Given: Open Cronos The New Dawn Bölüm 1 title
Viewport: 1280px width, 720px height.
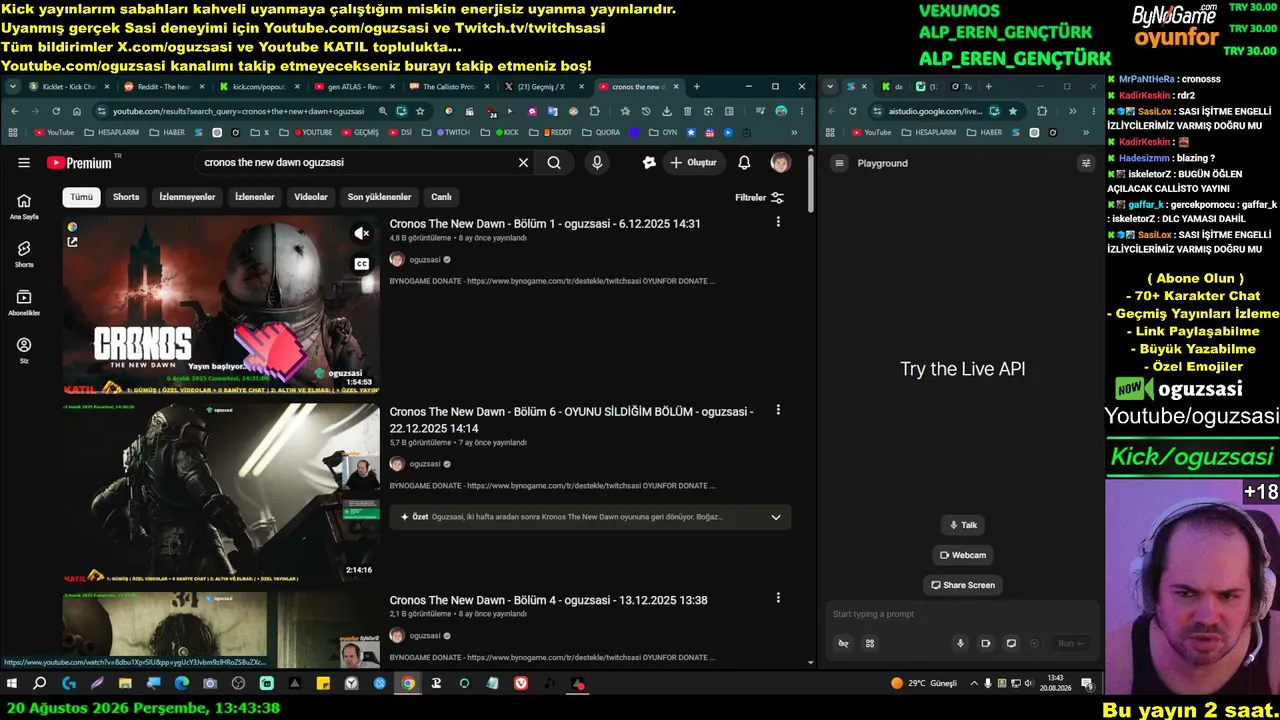Looking at the screenshot, I should [545, 224].
